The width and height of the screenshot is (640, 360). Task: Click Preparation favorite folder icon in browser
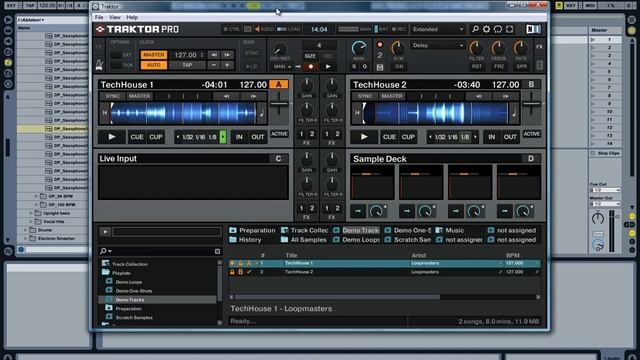tap(233, 230)
